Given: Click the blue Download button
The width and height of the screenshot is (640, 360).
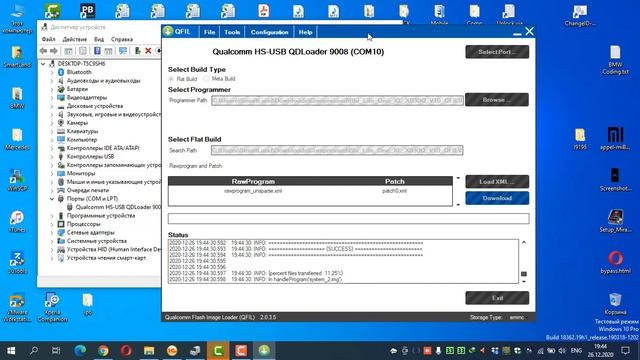Looking at the screenshot, I should point(497,198).
